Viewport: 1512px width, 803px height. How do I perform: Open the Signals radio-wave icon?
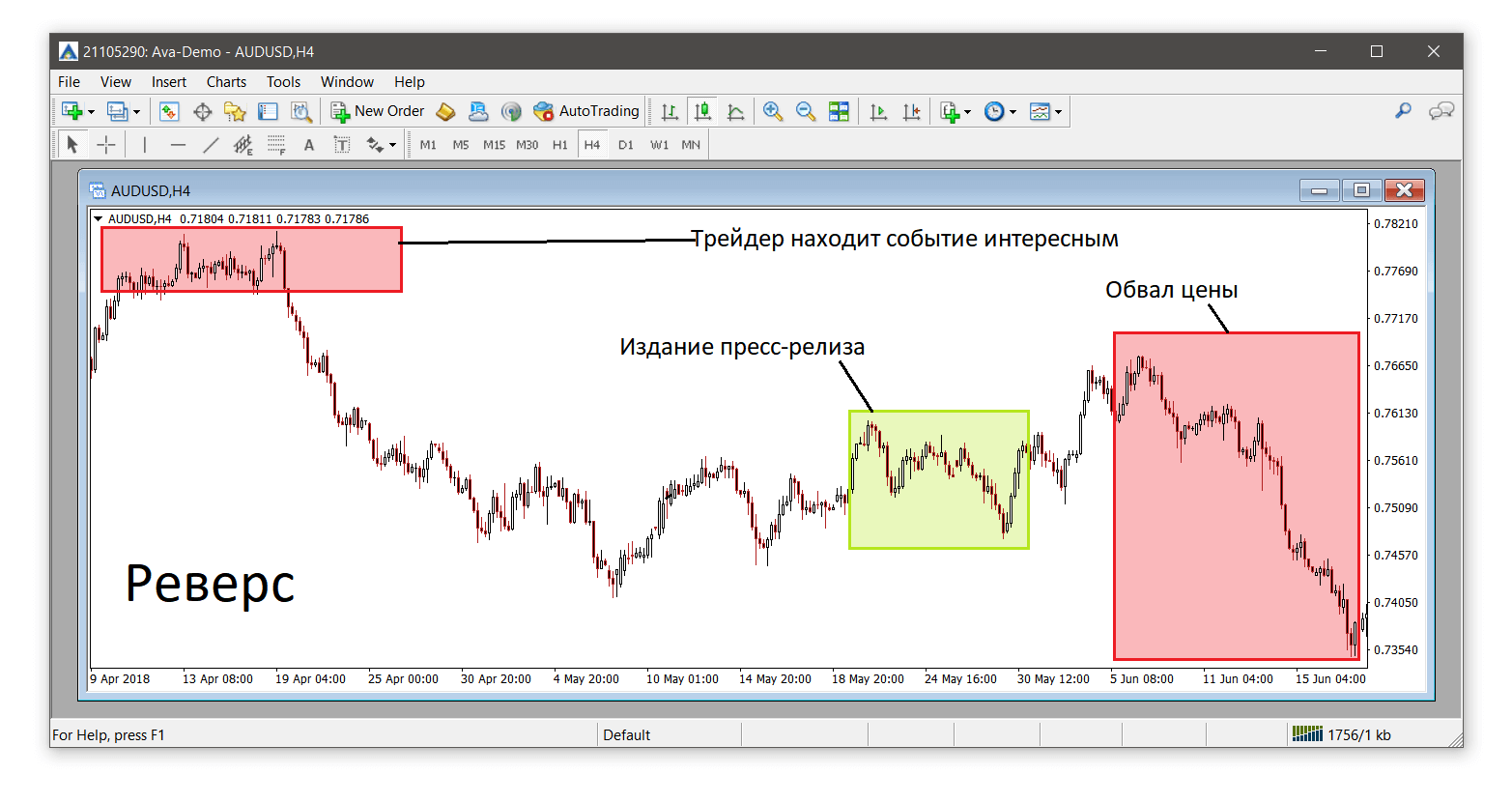point(511,111)
